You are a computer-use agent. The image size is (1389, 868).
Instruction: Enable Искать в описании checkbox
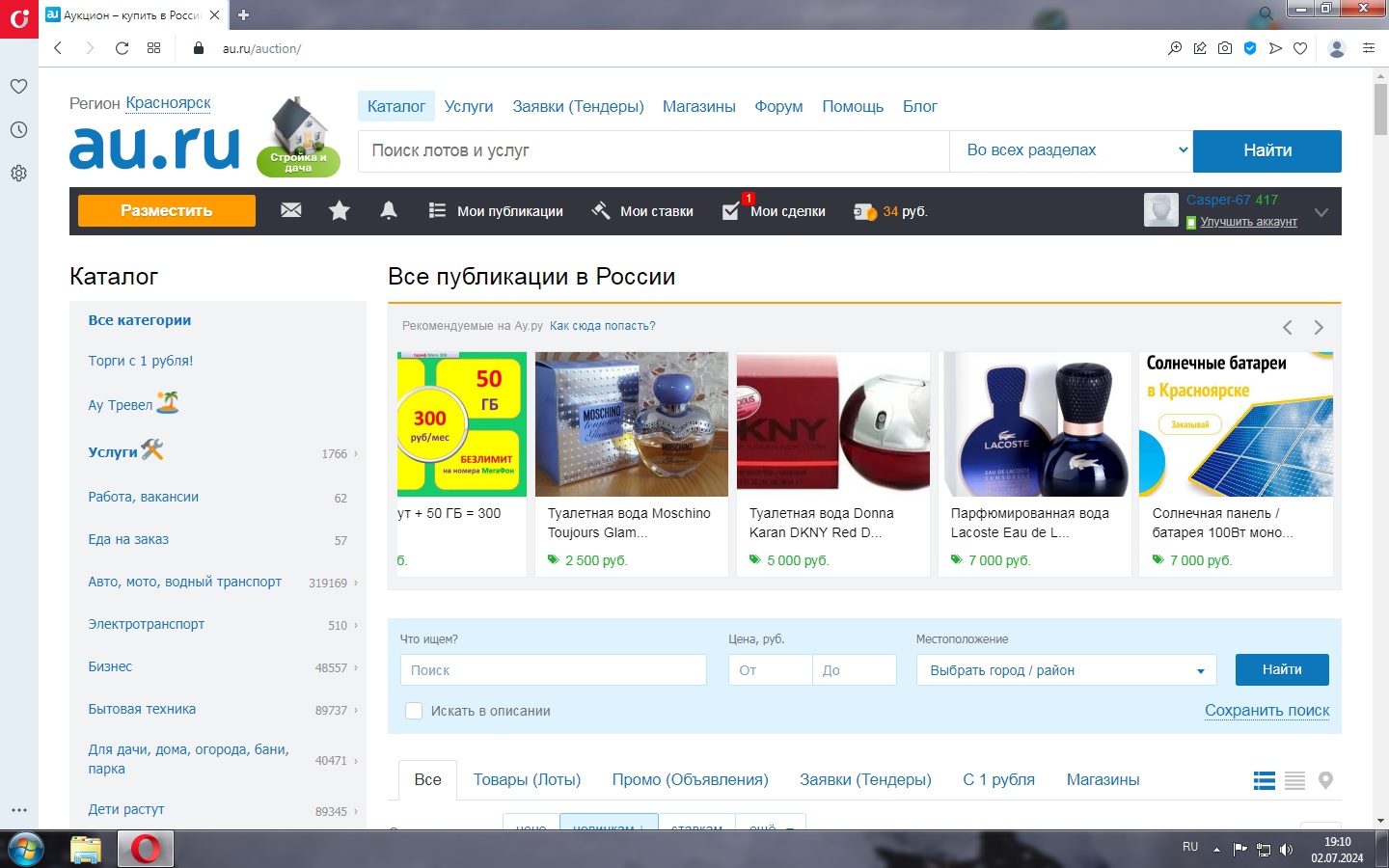414,711
